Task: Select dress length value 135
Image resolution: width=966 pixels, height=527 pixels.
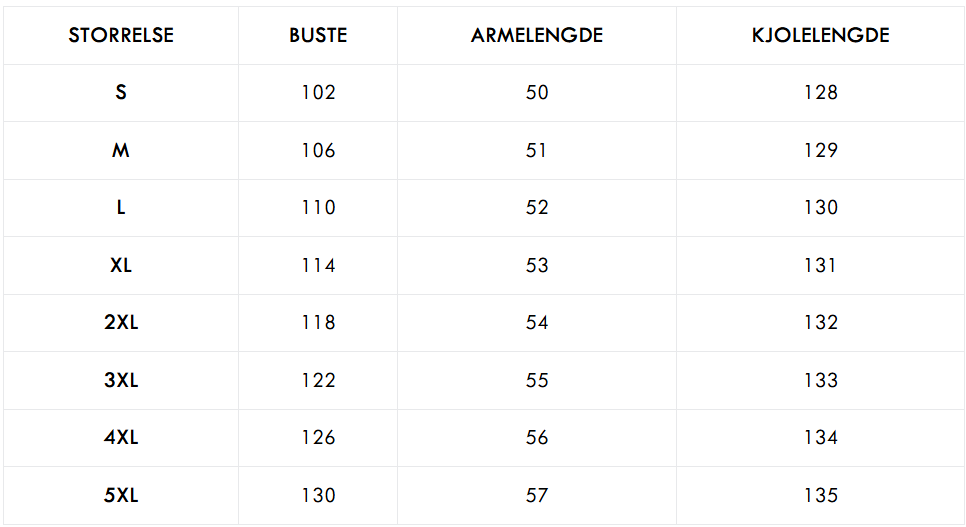Action: click(821, 495)
